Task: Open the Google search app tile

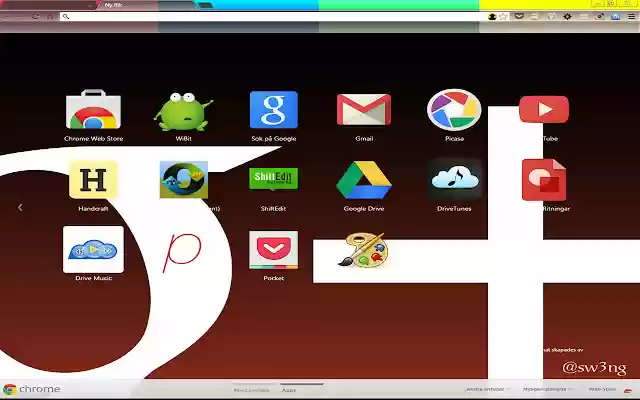Action: coord(273,110)
